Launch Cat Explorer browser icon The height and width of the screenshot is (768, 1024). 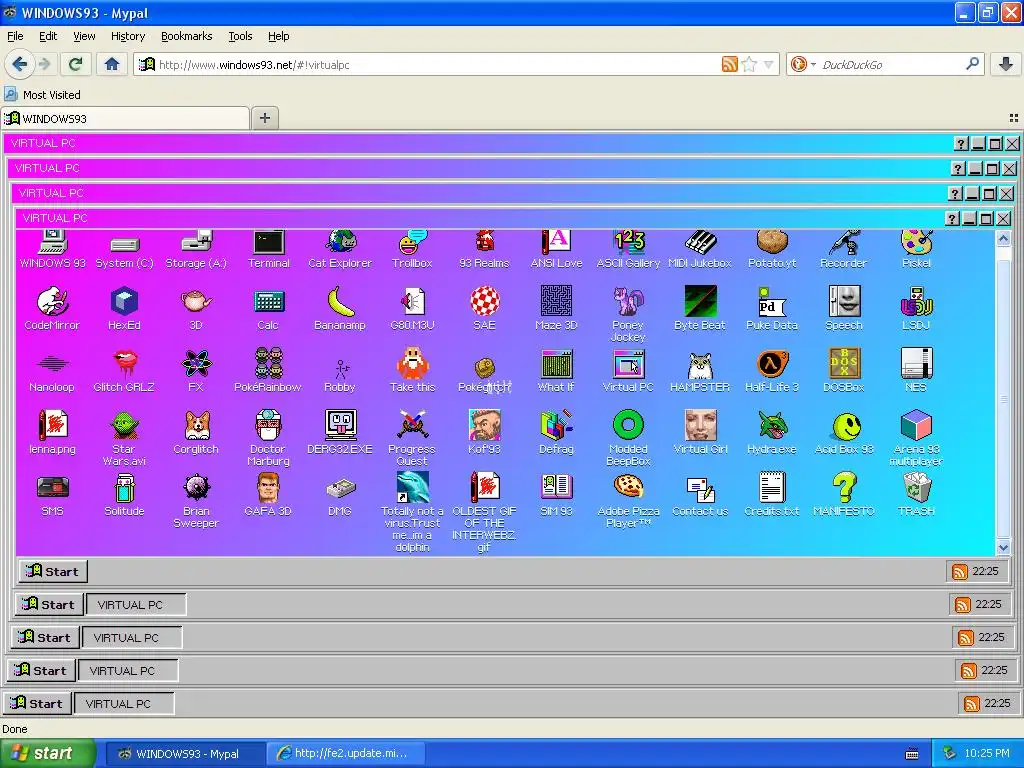(340, 250)
